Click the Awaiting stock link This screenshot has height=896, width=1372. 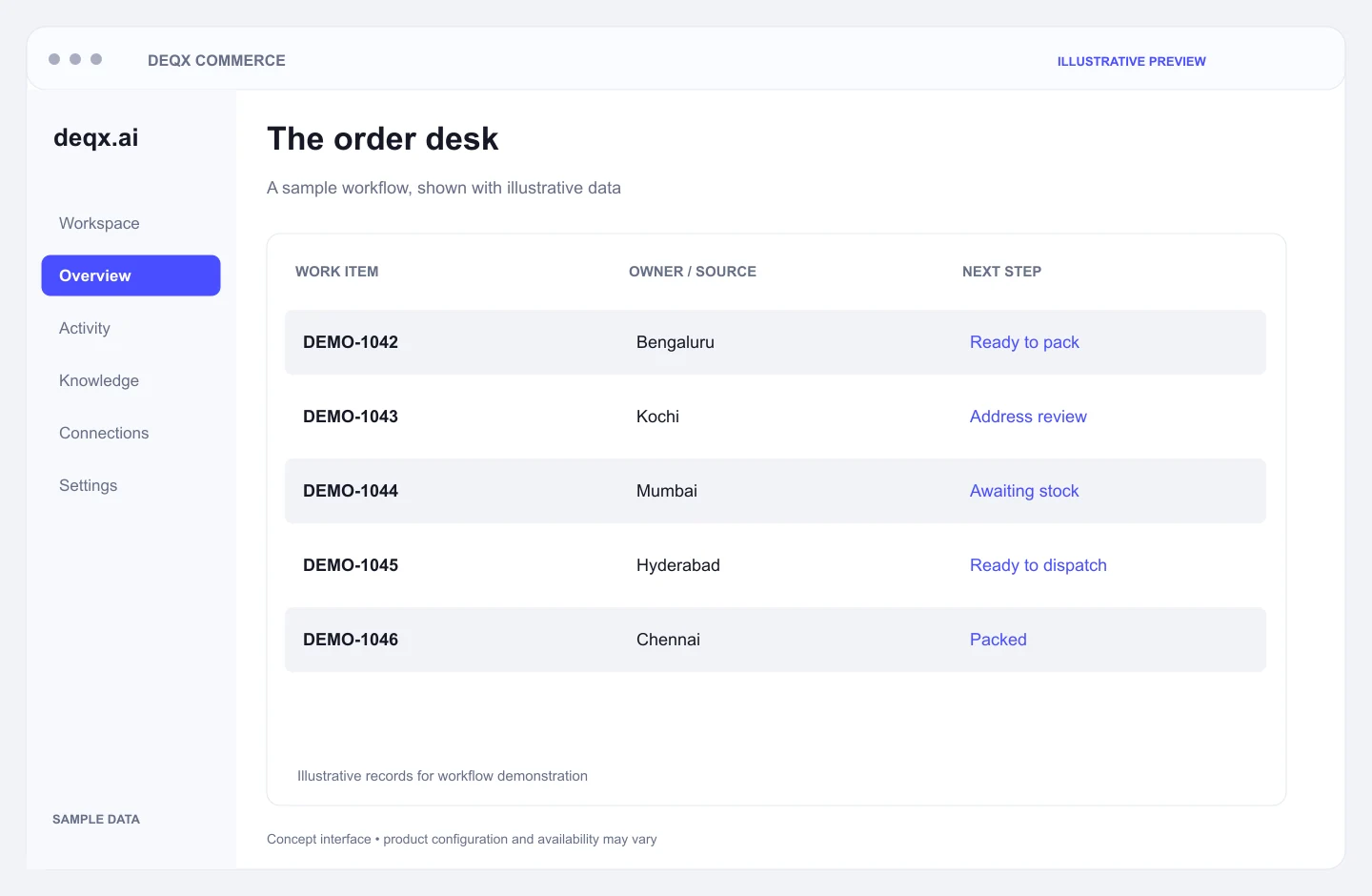click(x=1024, y=491)
